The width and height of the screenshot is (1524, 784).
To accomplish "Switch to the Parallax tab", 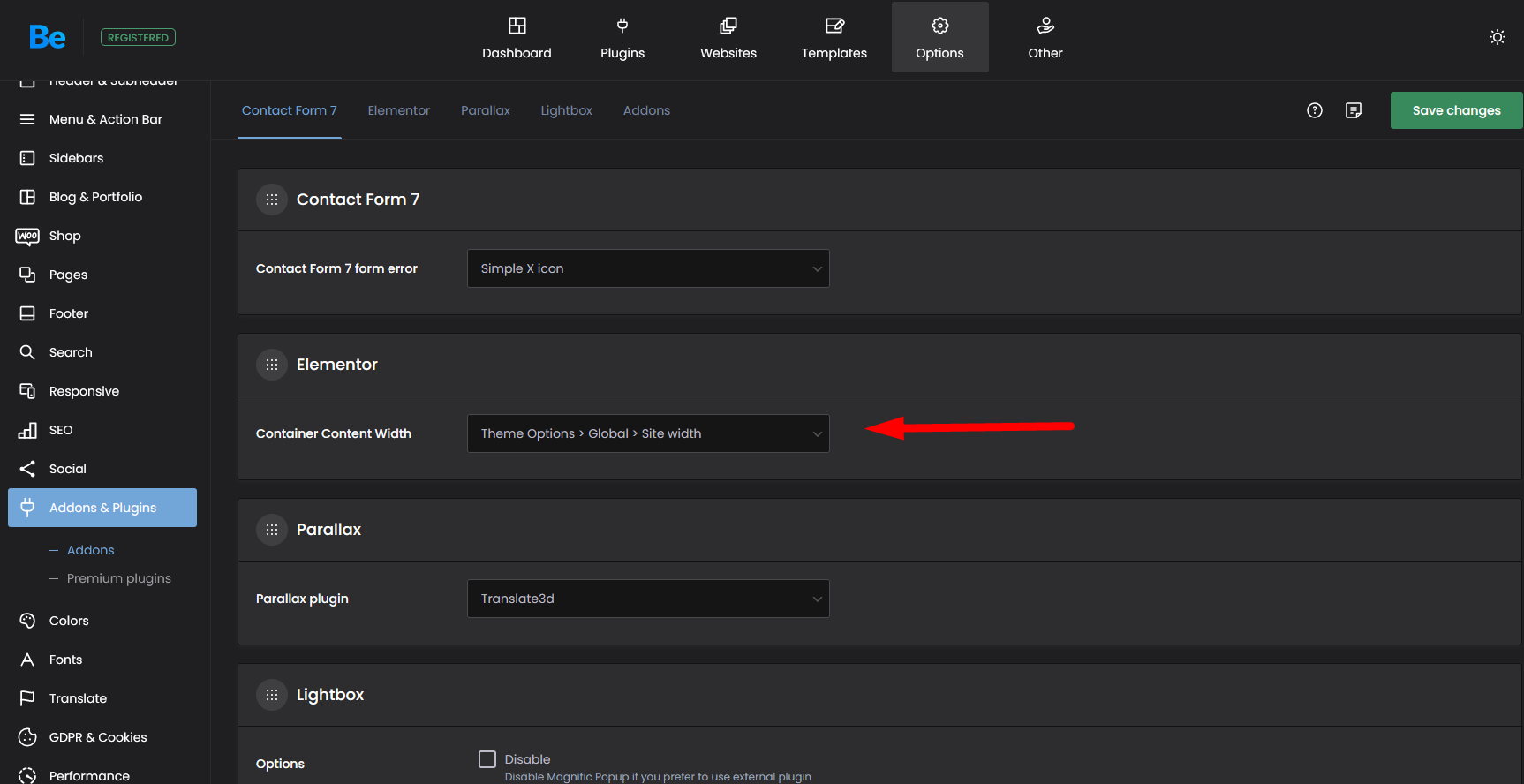I will tap(486, 110).
